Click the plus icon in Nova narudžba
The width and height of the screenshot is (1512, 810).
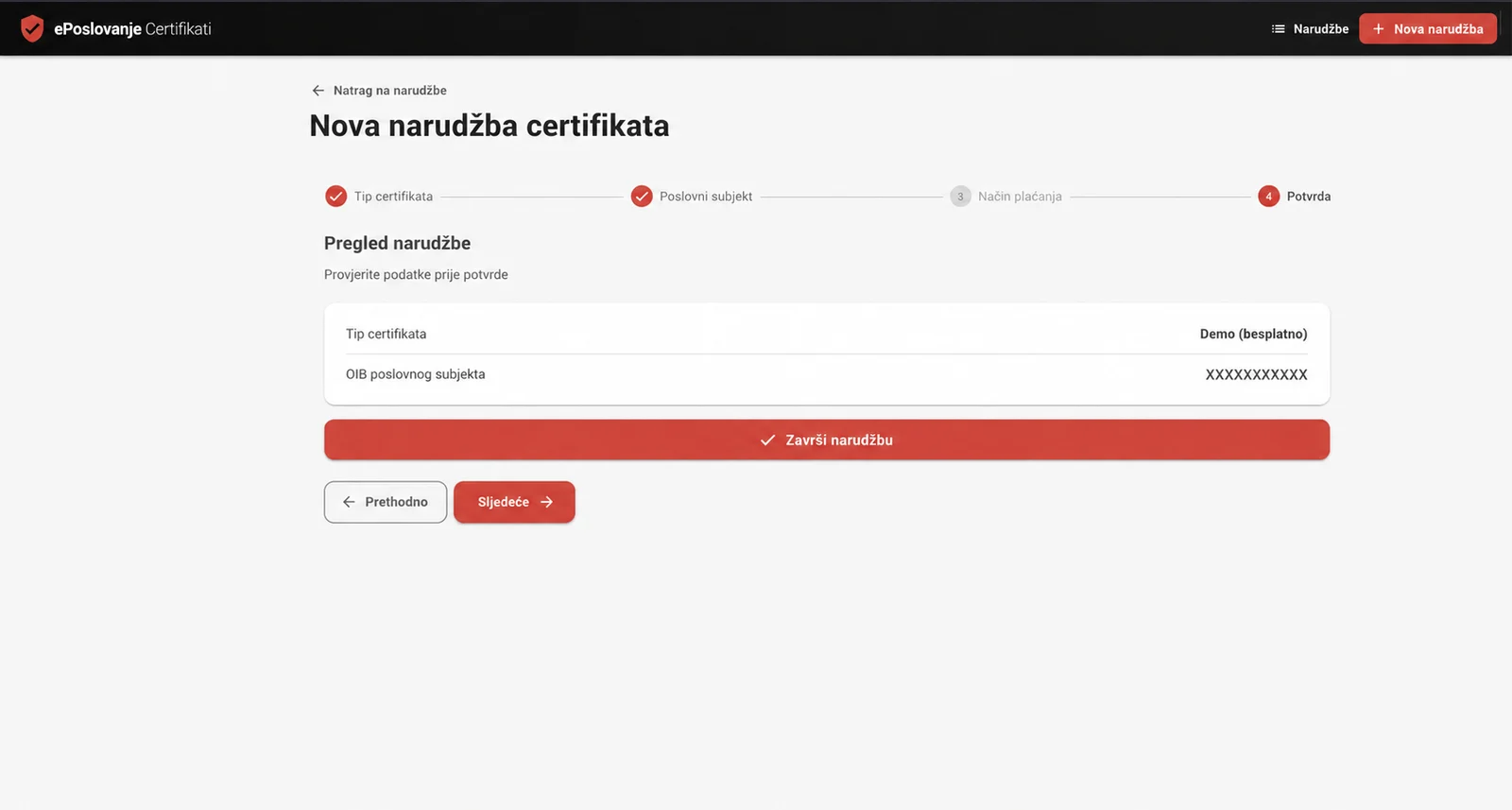coord(1378,29)
